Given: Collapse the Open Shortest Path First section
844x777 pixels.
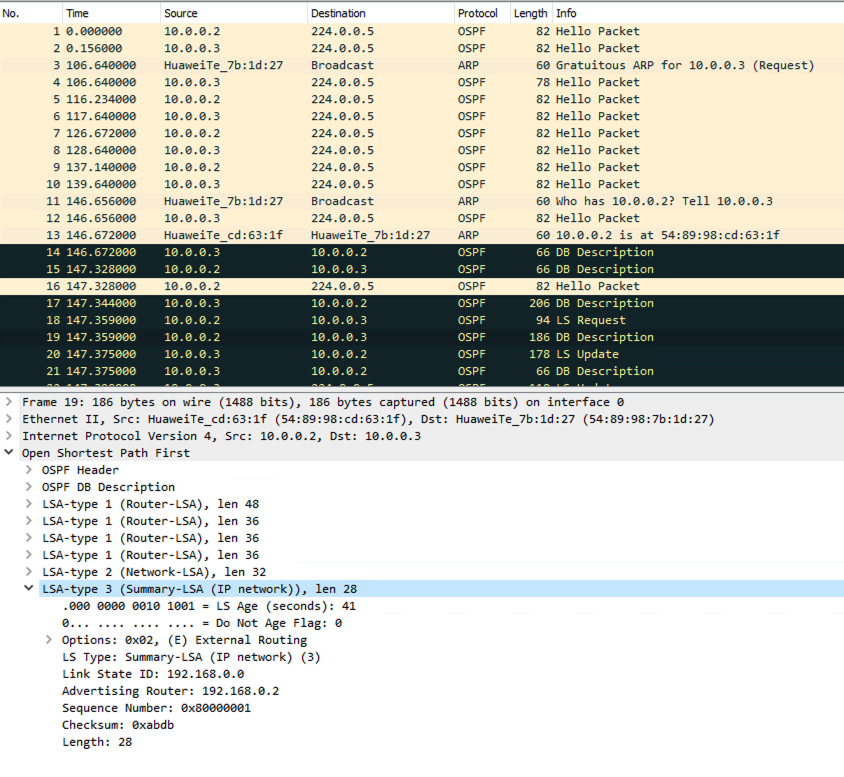Looking at the screenshot, I should 9,453.
